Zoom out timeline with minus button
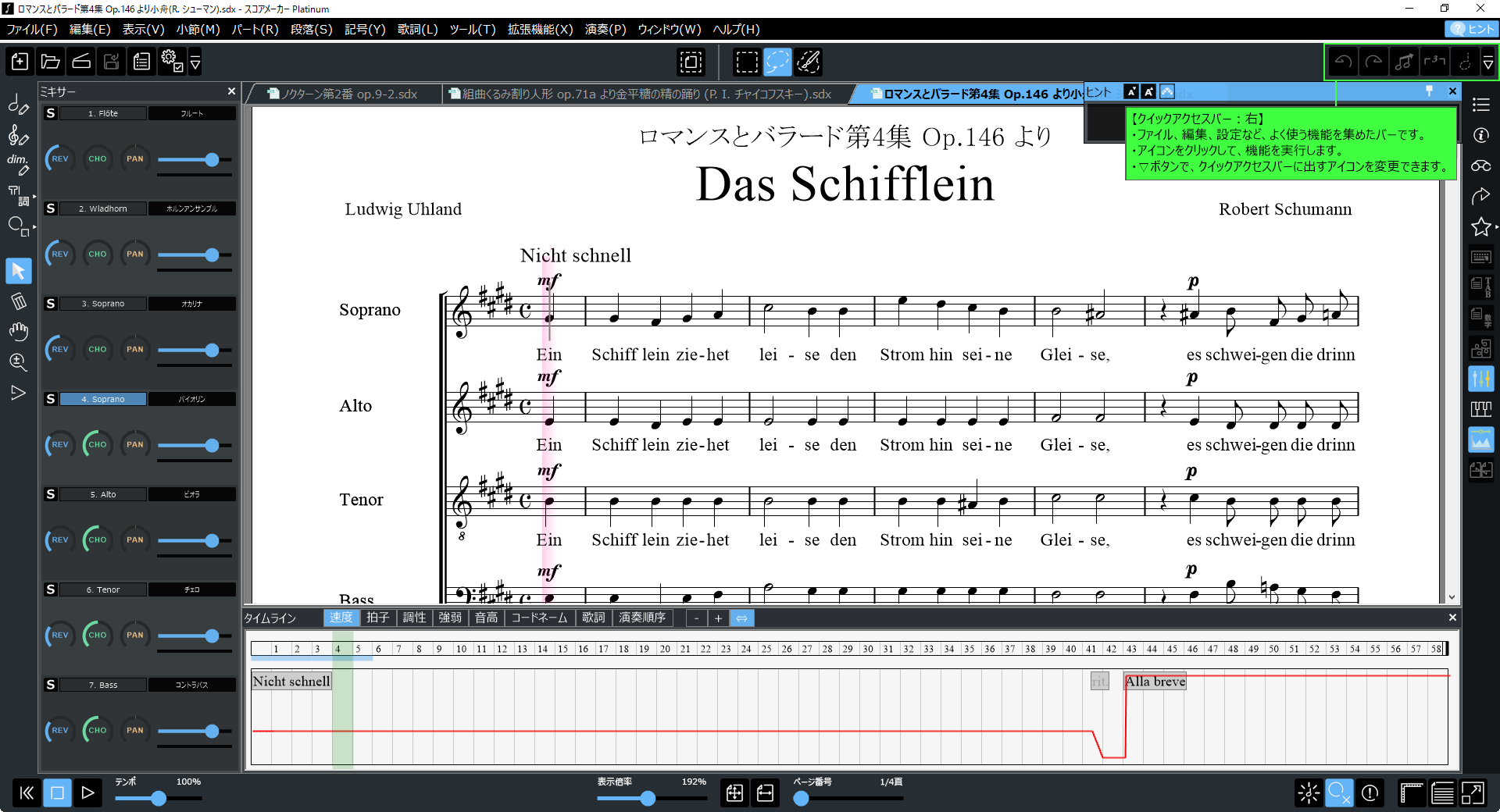This screenshot has width=1500, height=812. coord(696,618)
